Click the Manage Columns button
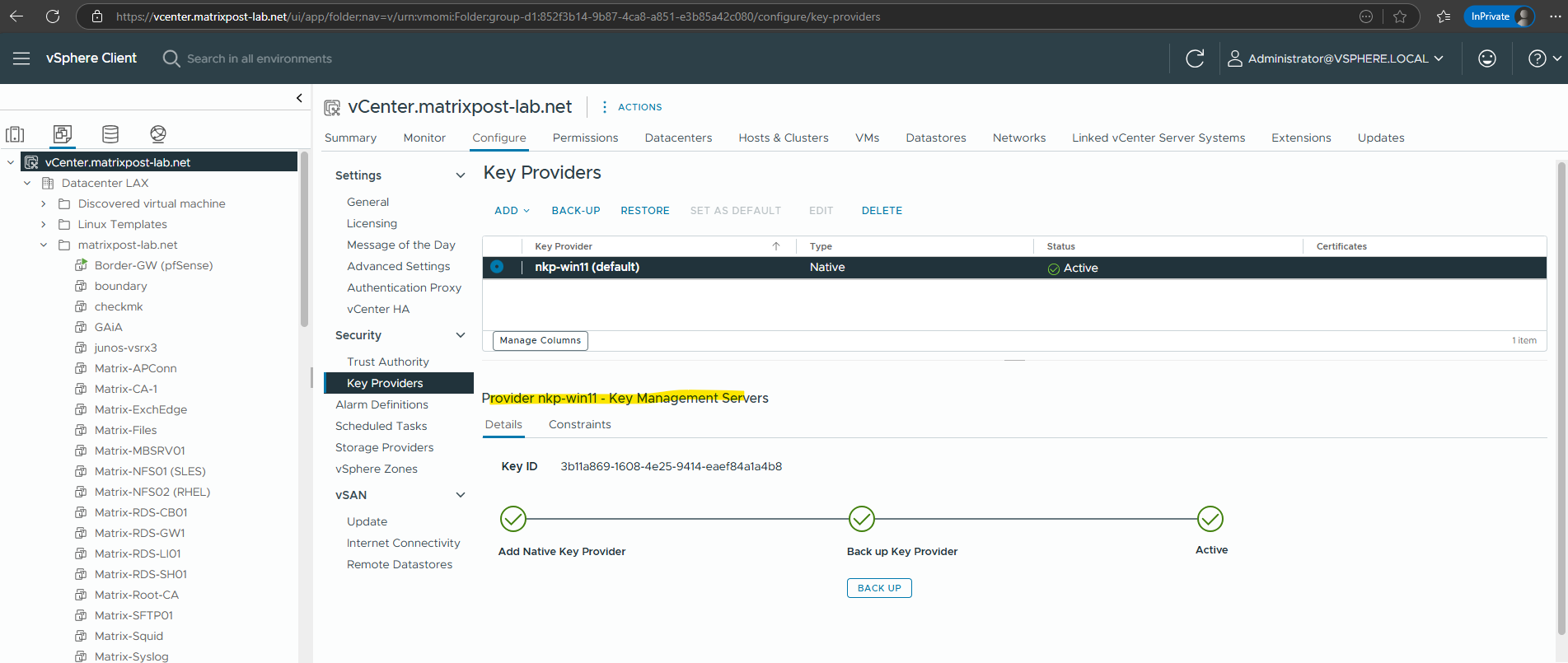This screenshot has height=663, width=1568. pos(541,340)
